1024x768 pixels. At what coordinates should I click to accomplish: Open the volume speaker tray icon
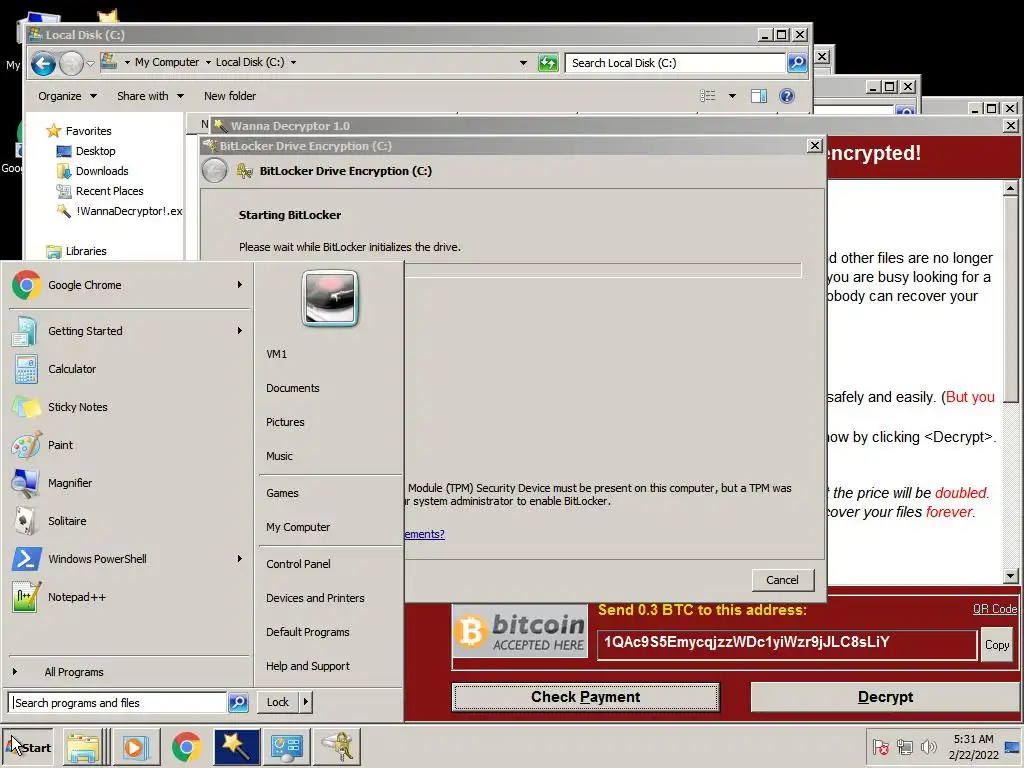click(928, 747)
